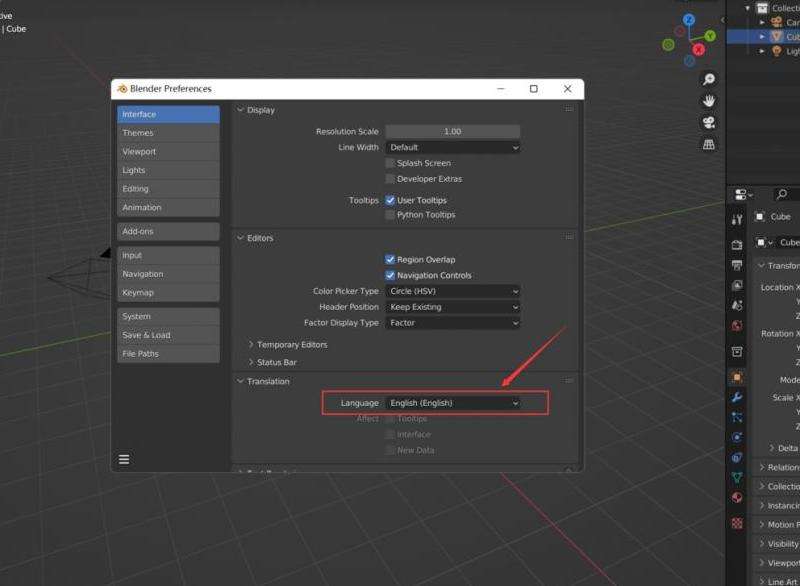Open the Header Position dropdown

[x=453, y=307]
